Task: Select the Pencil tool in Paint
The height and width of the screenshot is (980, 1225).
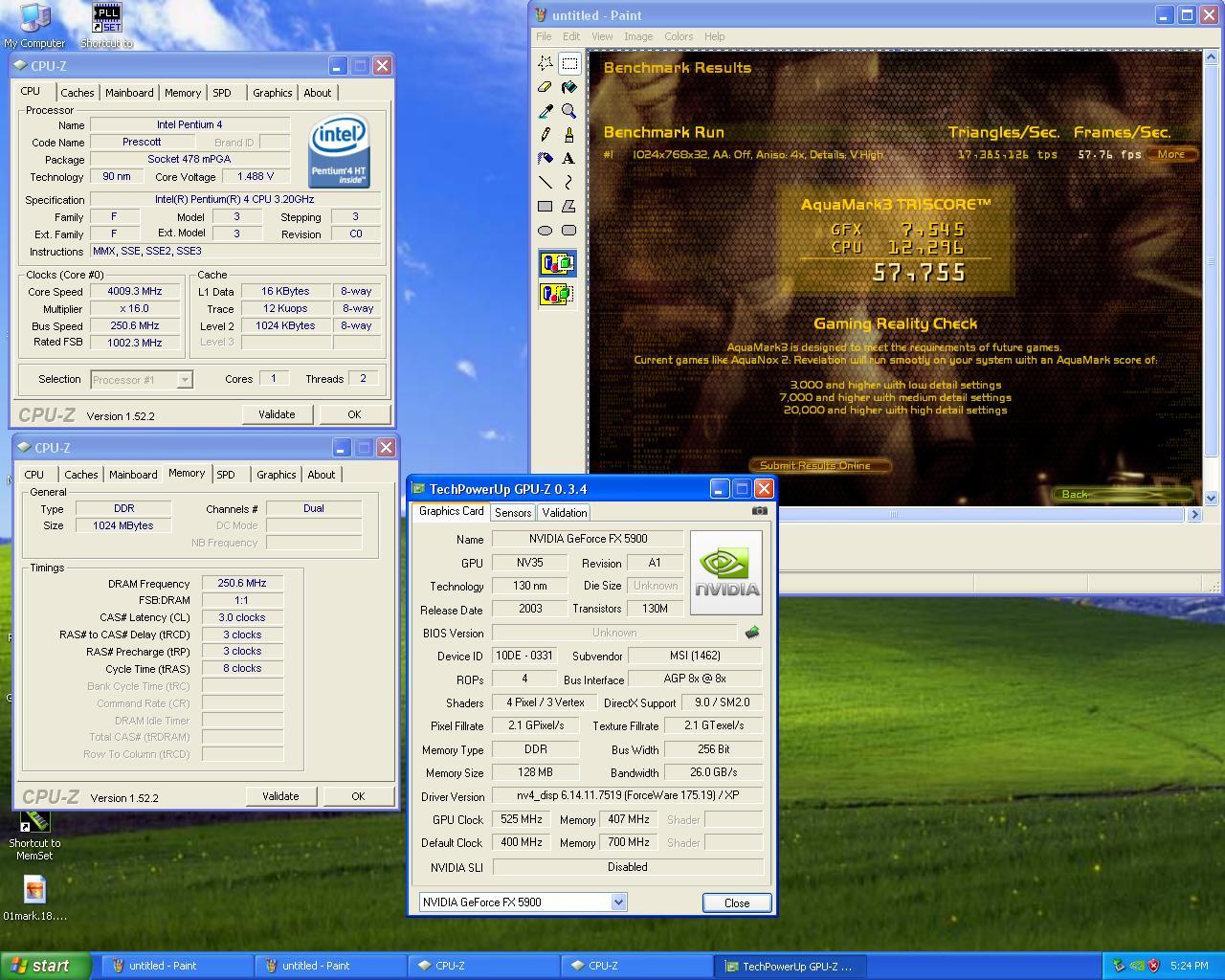Action: pyautogui.click(x=546, y=135)
